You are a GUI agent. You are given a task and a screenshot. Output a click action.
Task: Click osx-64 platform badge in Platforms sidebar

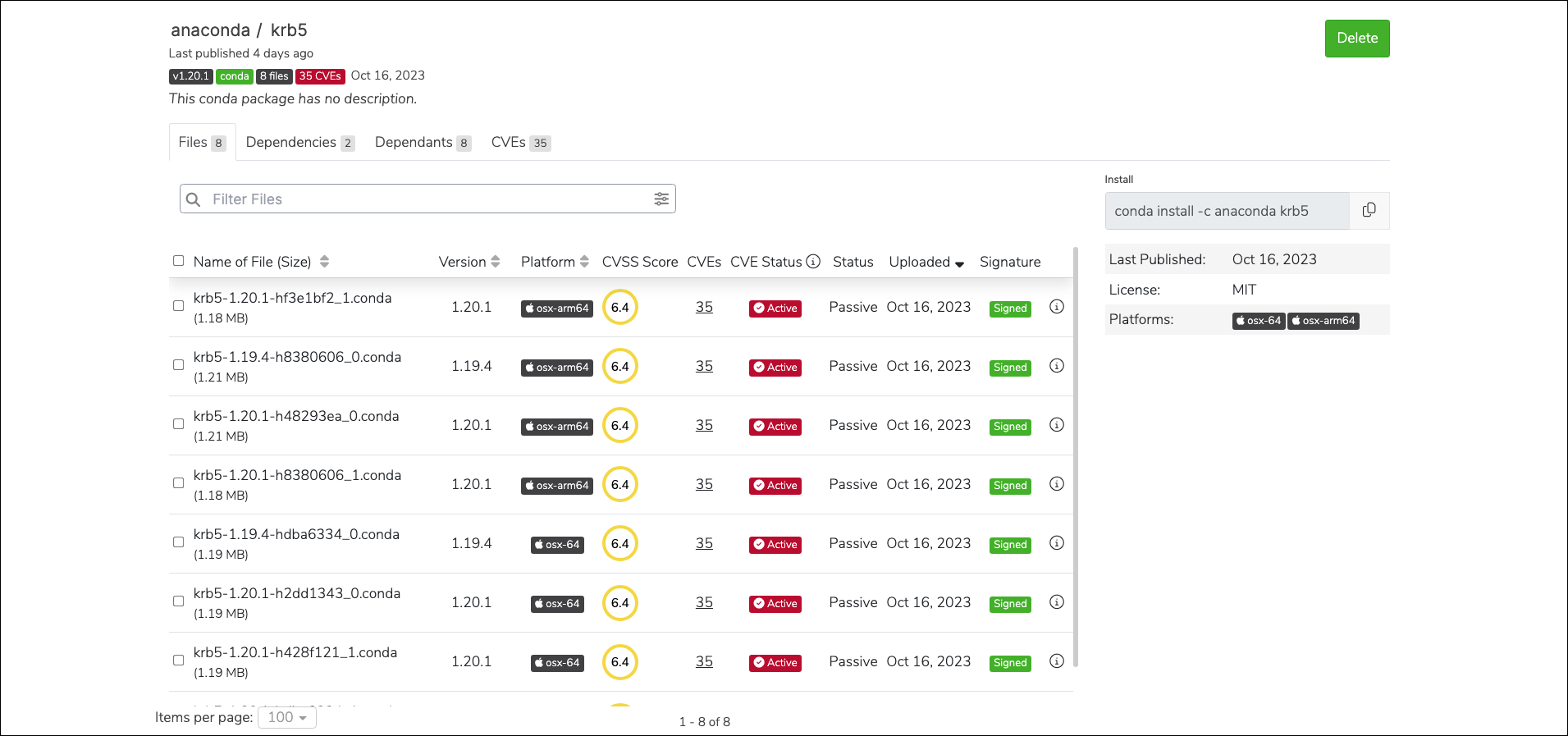coord(1259,321)
